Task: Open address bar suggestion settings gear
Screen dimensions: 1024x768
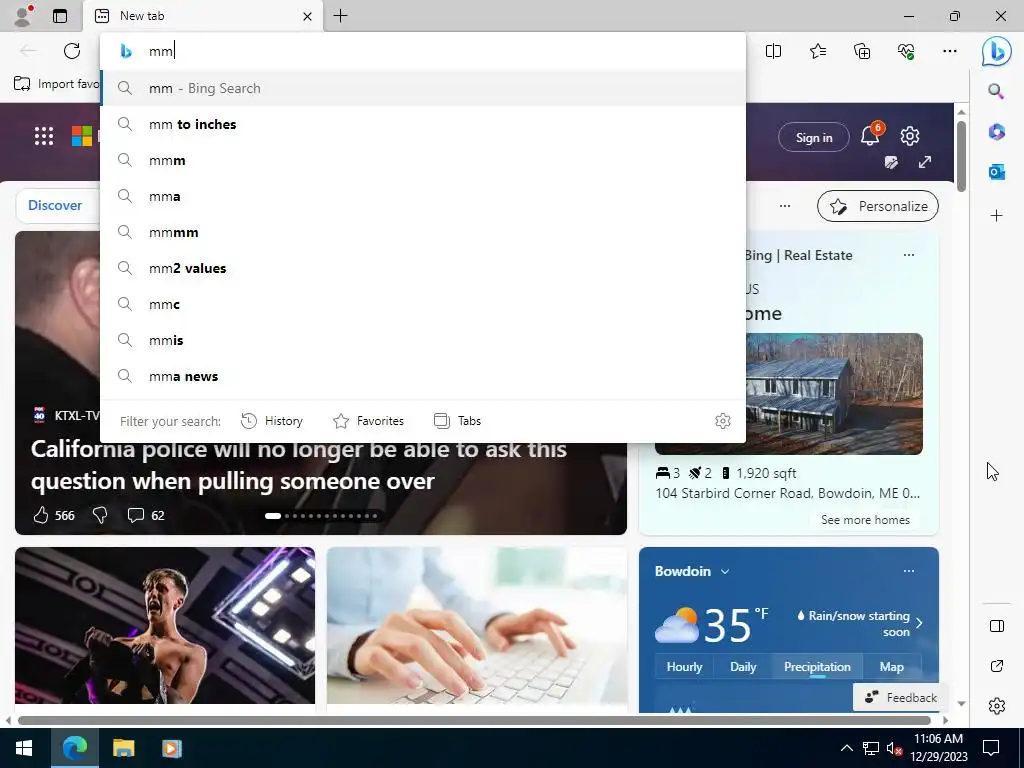Action: (x=722, y=421)
